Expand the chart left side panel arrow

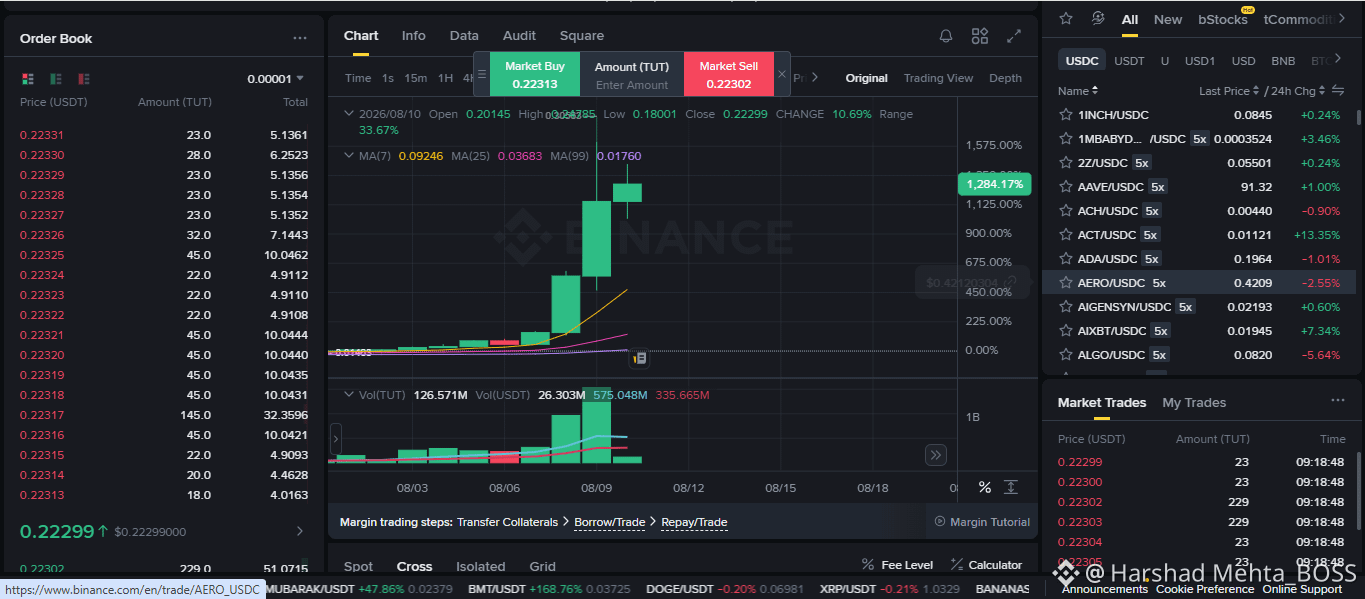pos(335,437)
